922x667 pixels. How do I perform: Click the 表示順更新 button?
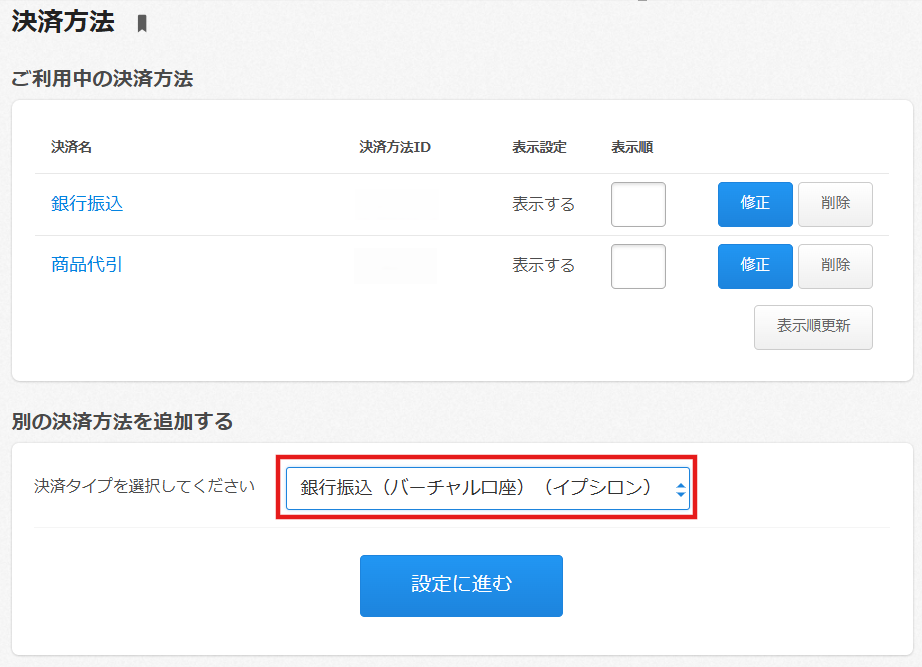coord(813,327)
